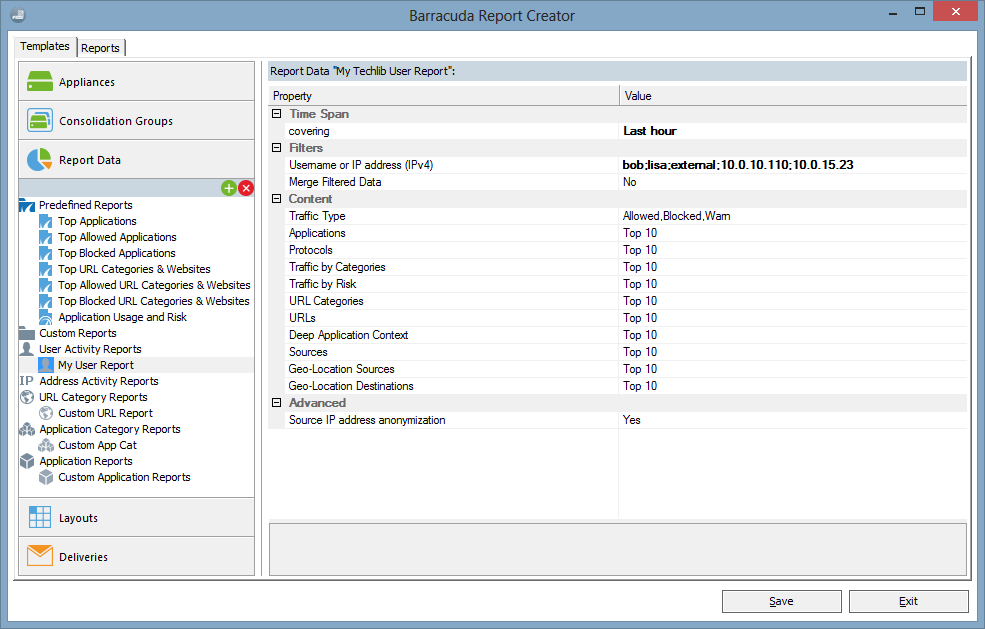Viewport: 985px width, 629px height.
Task: Click icon beside Top Allowed URL Categories & Websites
Action: point(46,285)
